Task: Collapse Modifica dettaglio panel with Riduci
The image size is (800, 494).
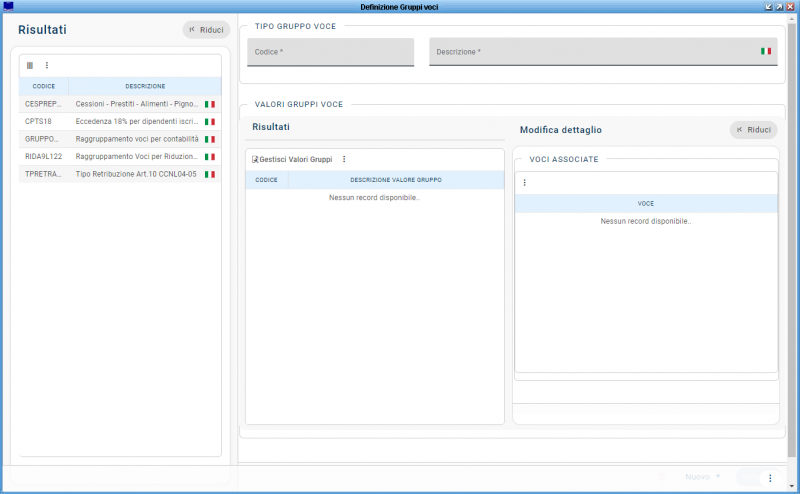Action: tap(753, 130)
